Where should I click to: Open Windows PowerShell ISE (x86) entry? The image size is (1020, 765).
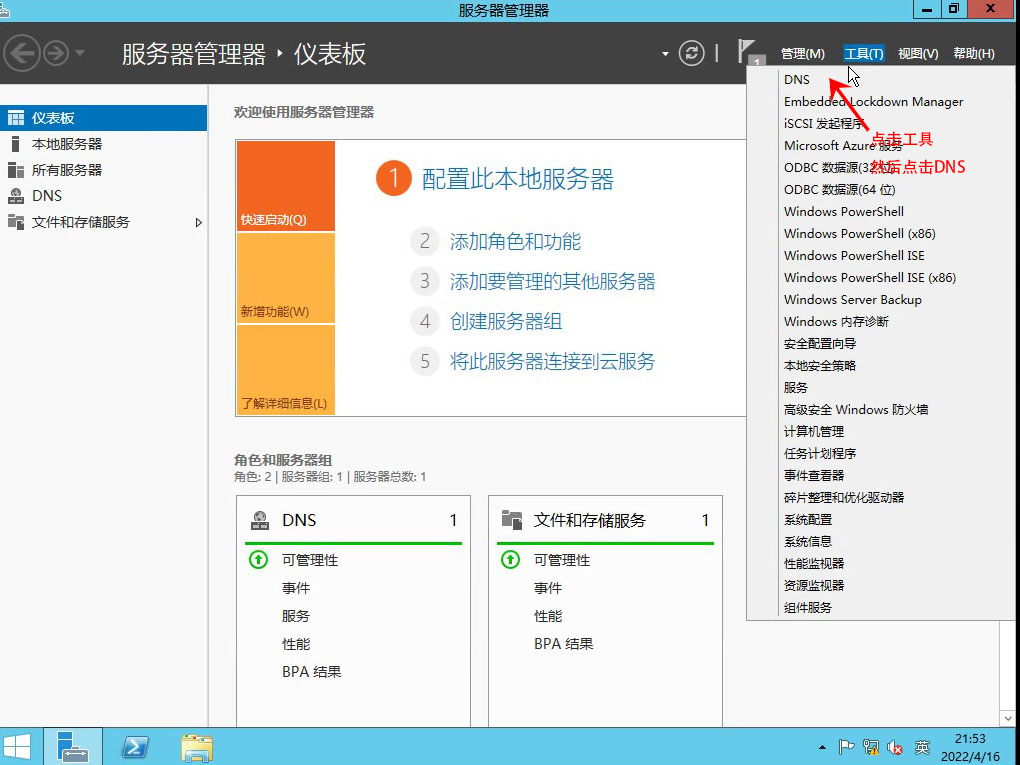point(870,278)
